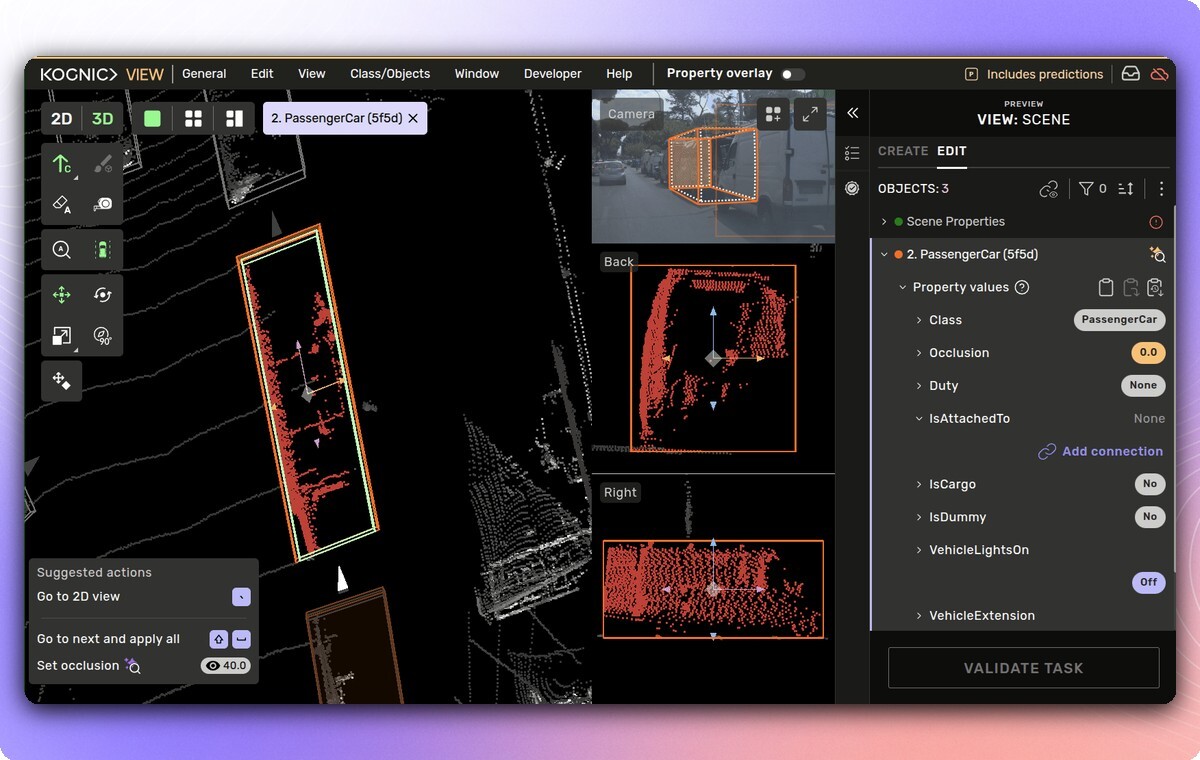This screenshot has width=1200, height=760.
Task: Expand the Occlusion property
Action: tap(920, 352)
